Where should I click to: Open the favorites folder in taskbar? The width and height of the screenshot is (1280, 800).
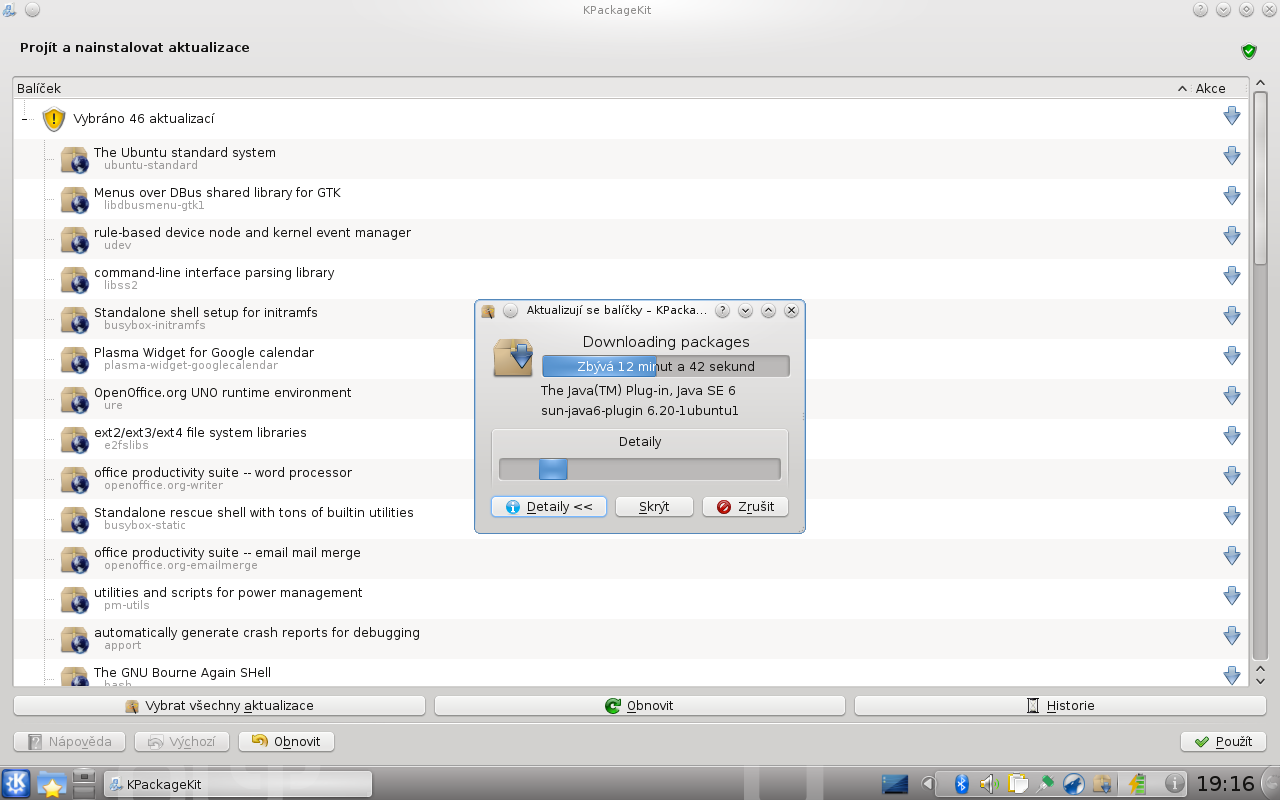click(51, 784)
